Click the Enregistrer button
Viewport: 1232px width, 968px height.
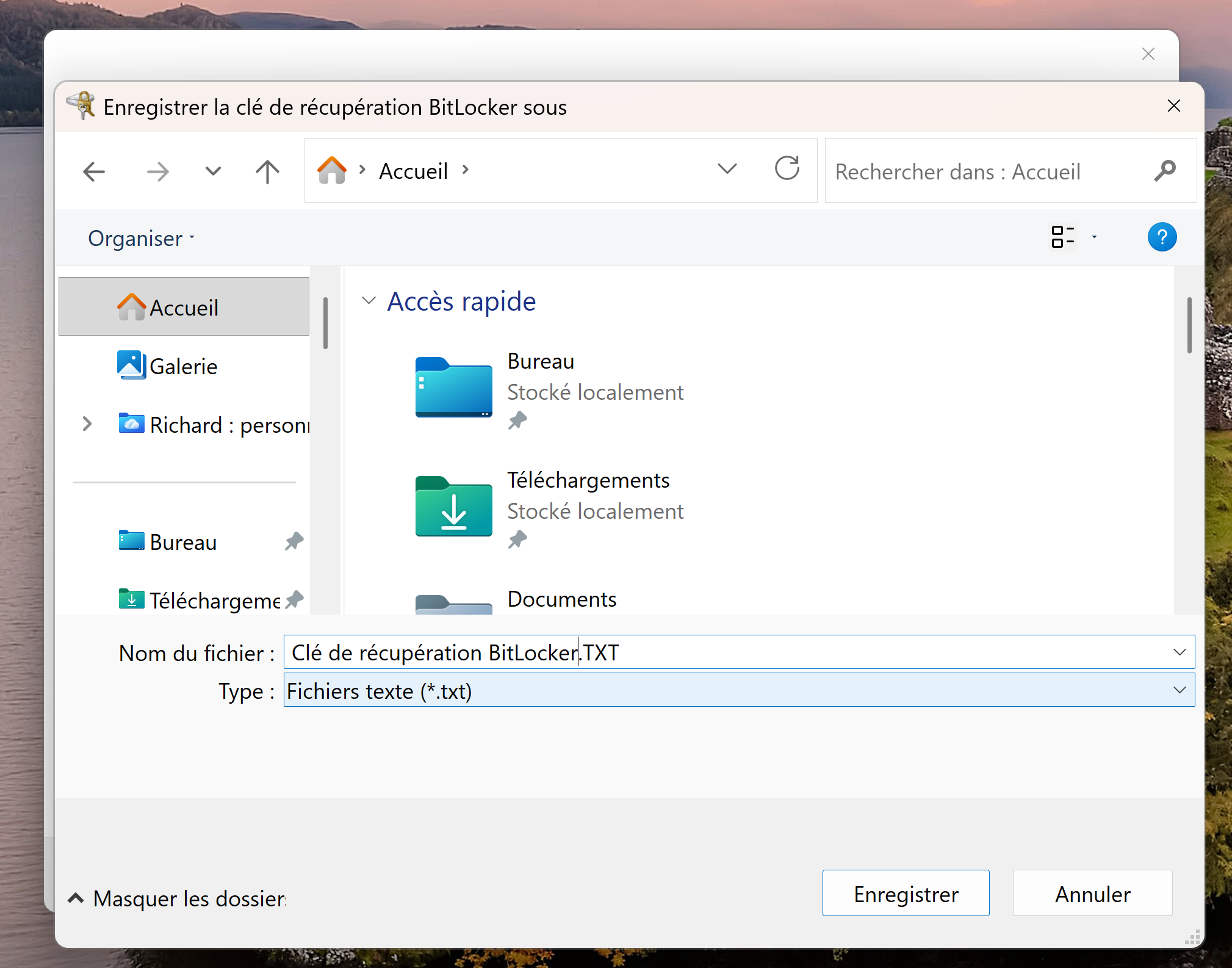906,894
